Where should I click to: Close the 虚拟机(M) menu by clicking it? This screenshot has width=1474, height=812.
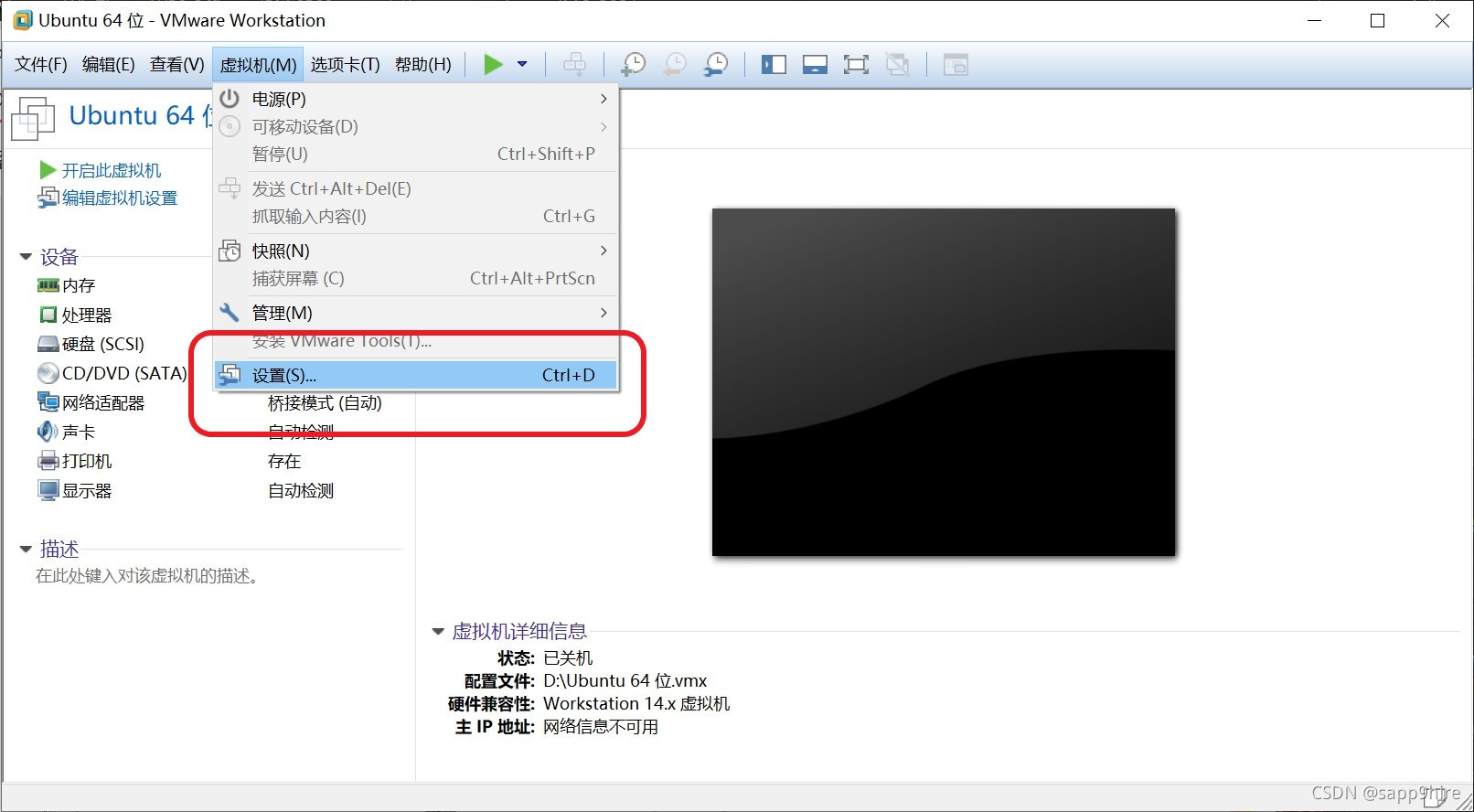coord(258,64)
